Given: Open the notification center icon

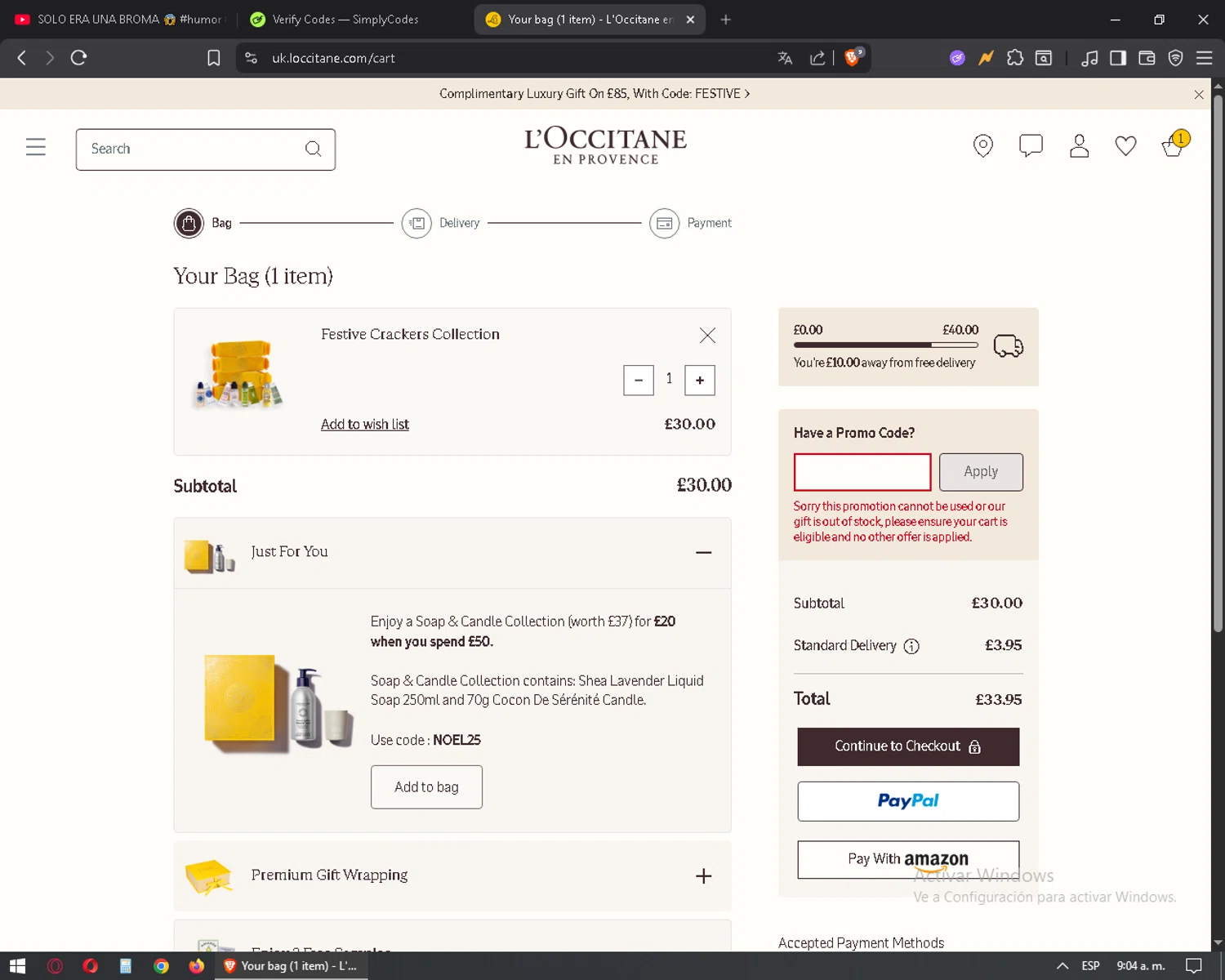Looking at the screenshot, I should point(1193,966).
